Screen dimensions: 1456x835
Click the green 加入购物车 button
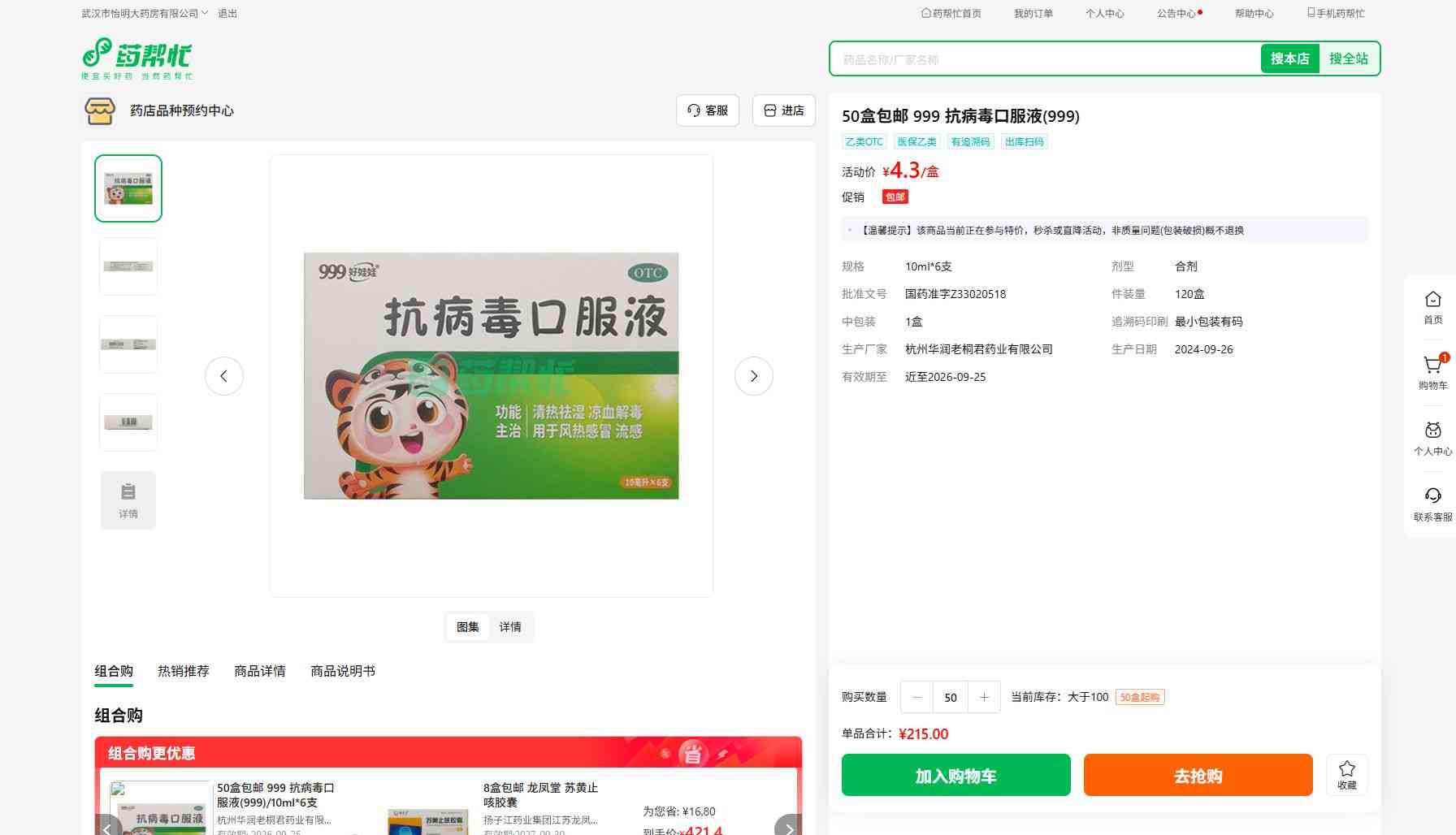click(x=955, y=775)
